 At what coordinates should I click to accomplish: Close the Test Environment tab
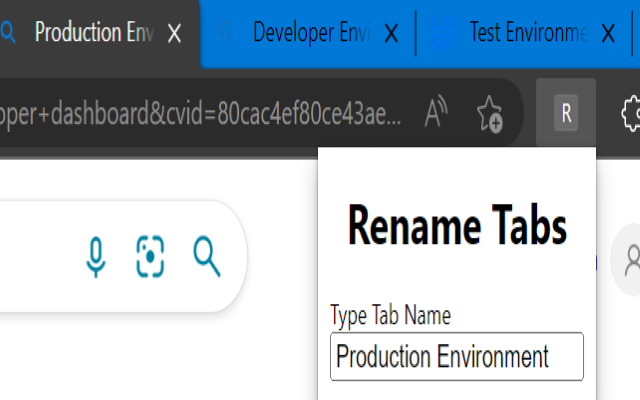[x=609, y=33]
